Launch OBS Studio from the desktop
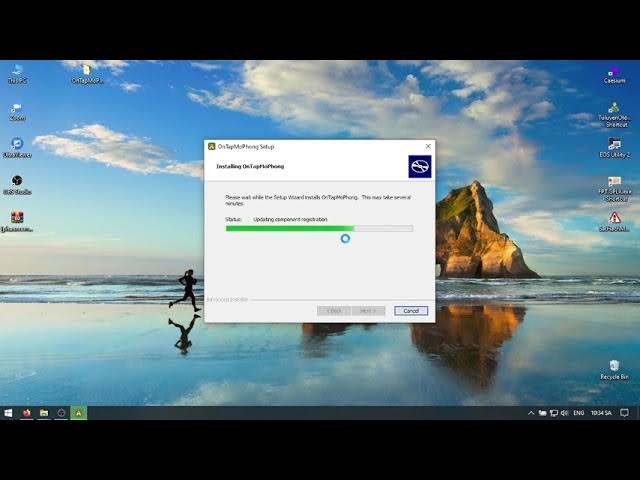Image resolution: width=640 pixels, height=480 pixels. tap(16, 182)
